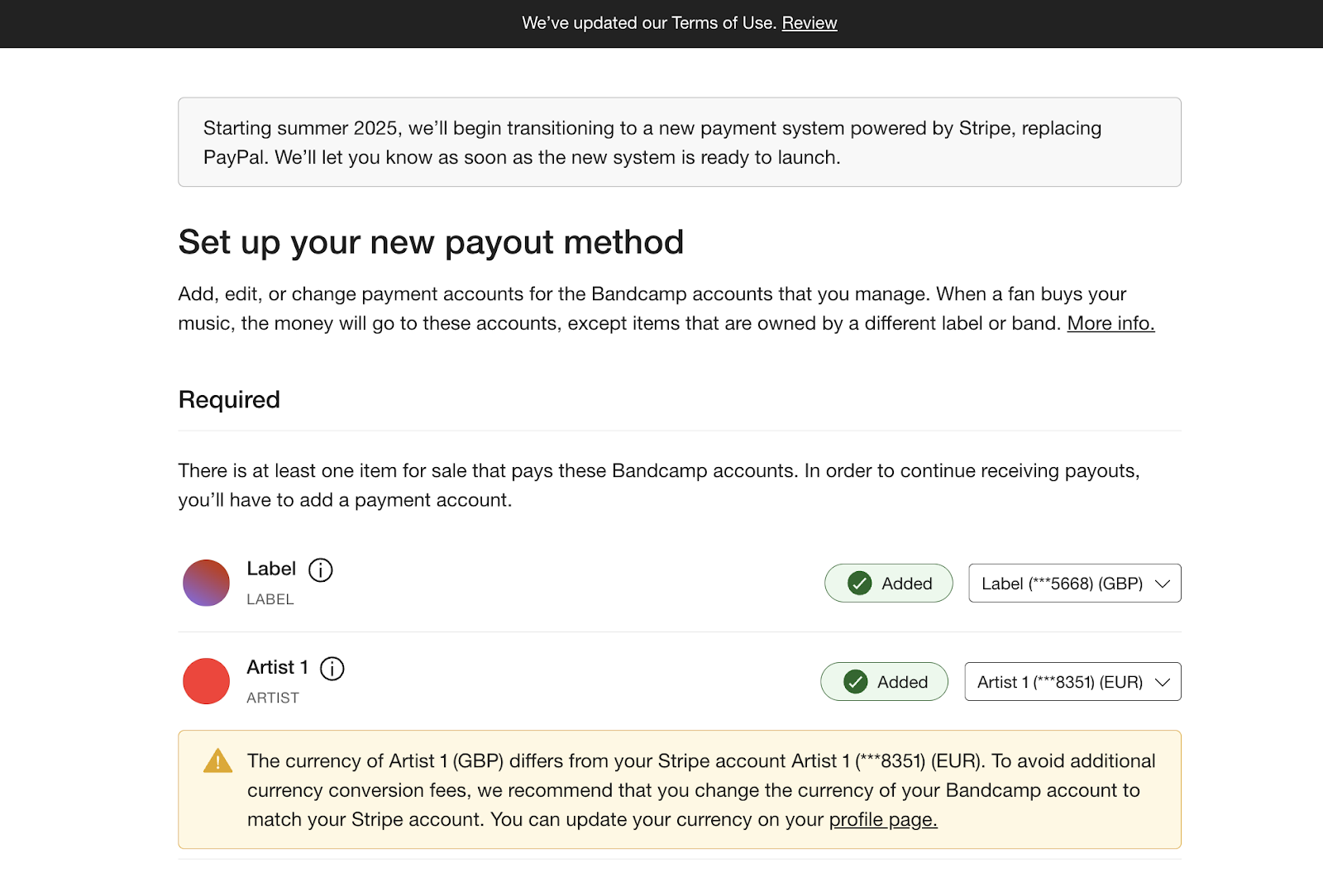Click the Added badge in Artist 1 row

click(884, 682)
